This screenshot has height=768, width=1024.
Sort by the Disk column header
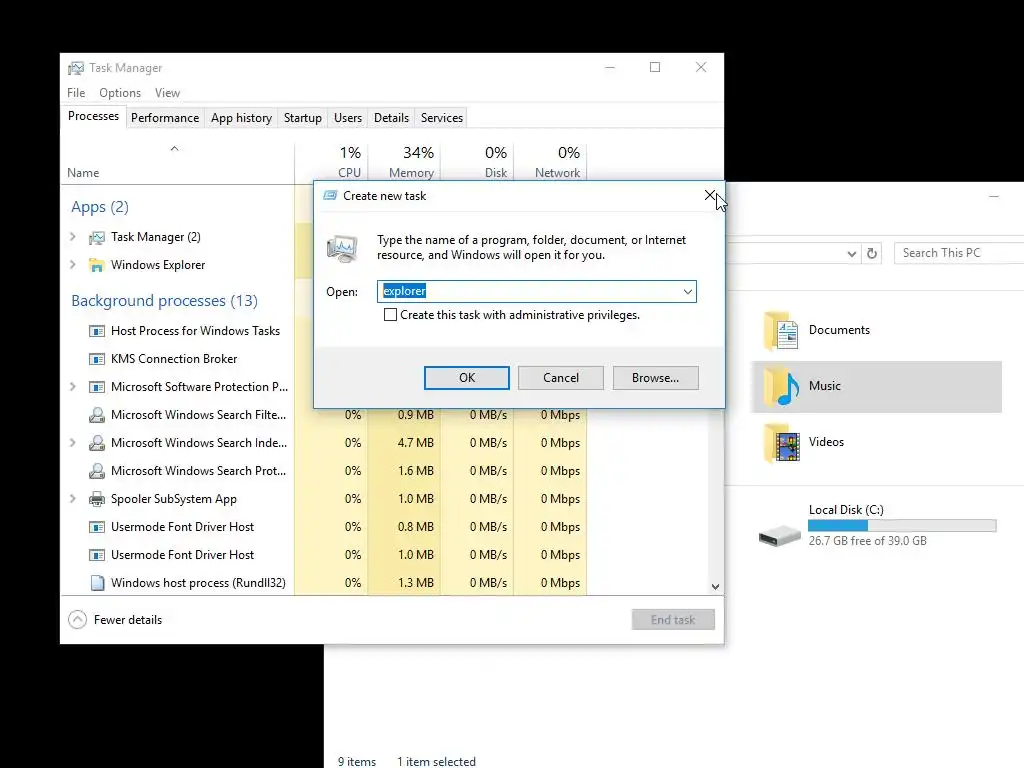pyautogui.click(x=477, y=161)
